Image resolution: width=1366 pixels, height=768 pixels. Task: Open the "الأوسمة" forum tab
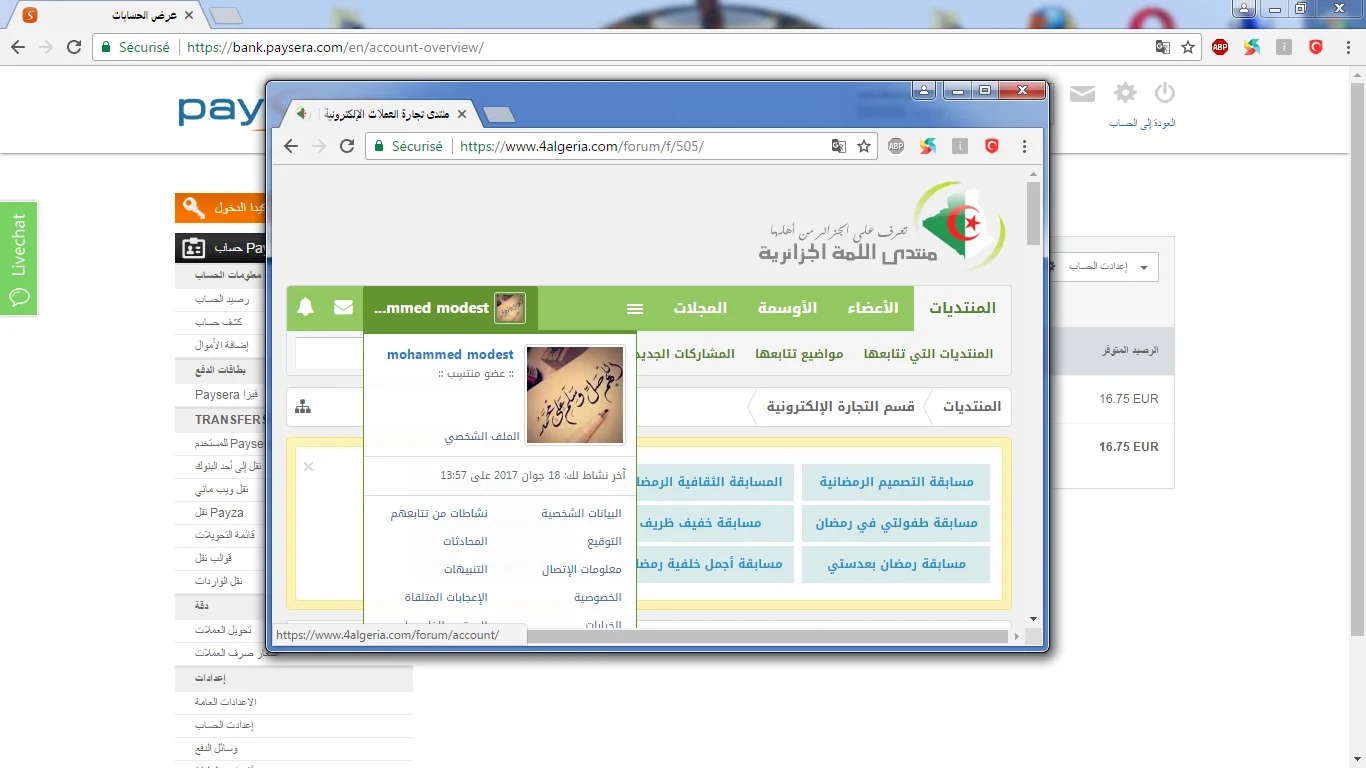(787, 308)
